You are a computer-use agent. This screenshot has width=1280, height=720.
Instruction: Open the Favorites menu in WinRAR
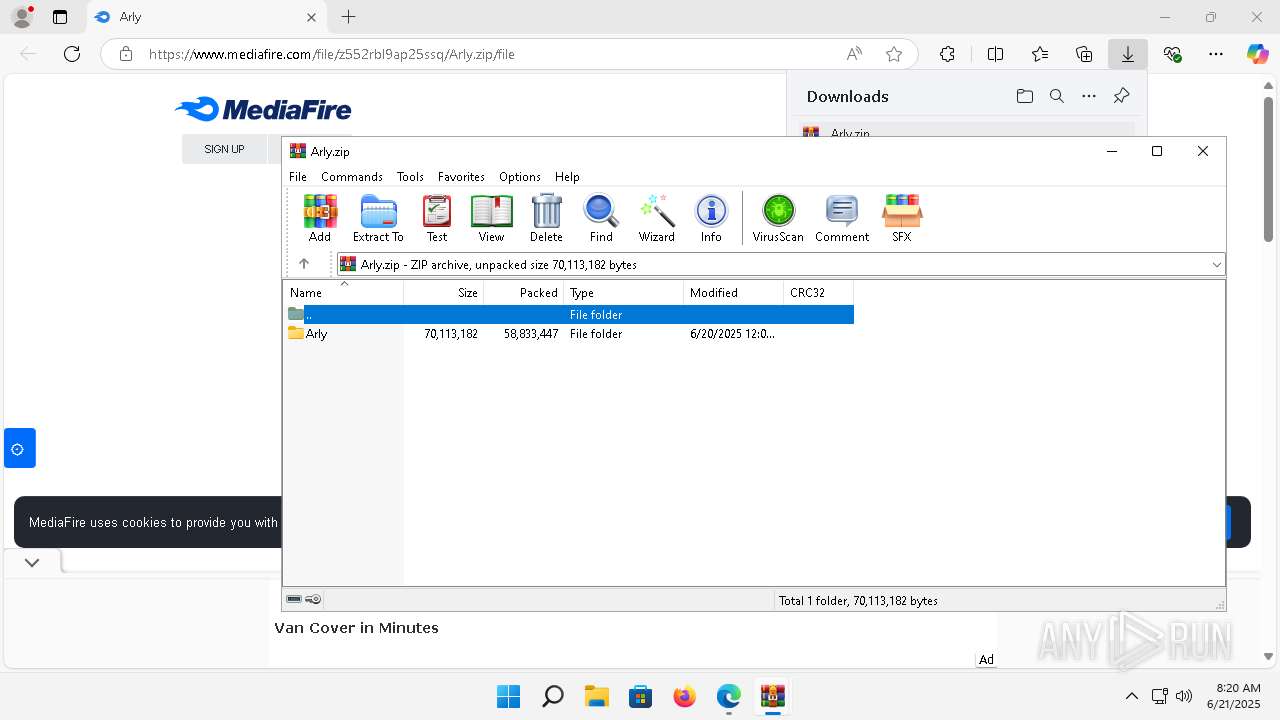coord(461,176)
